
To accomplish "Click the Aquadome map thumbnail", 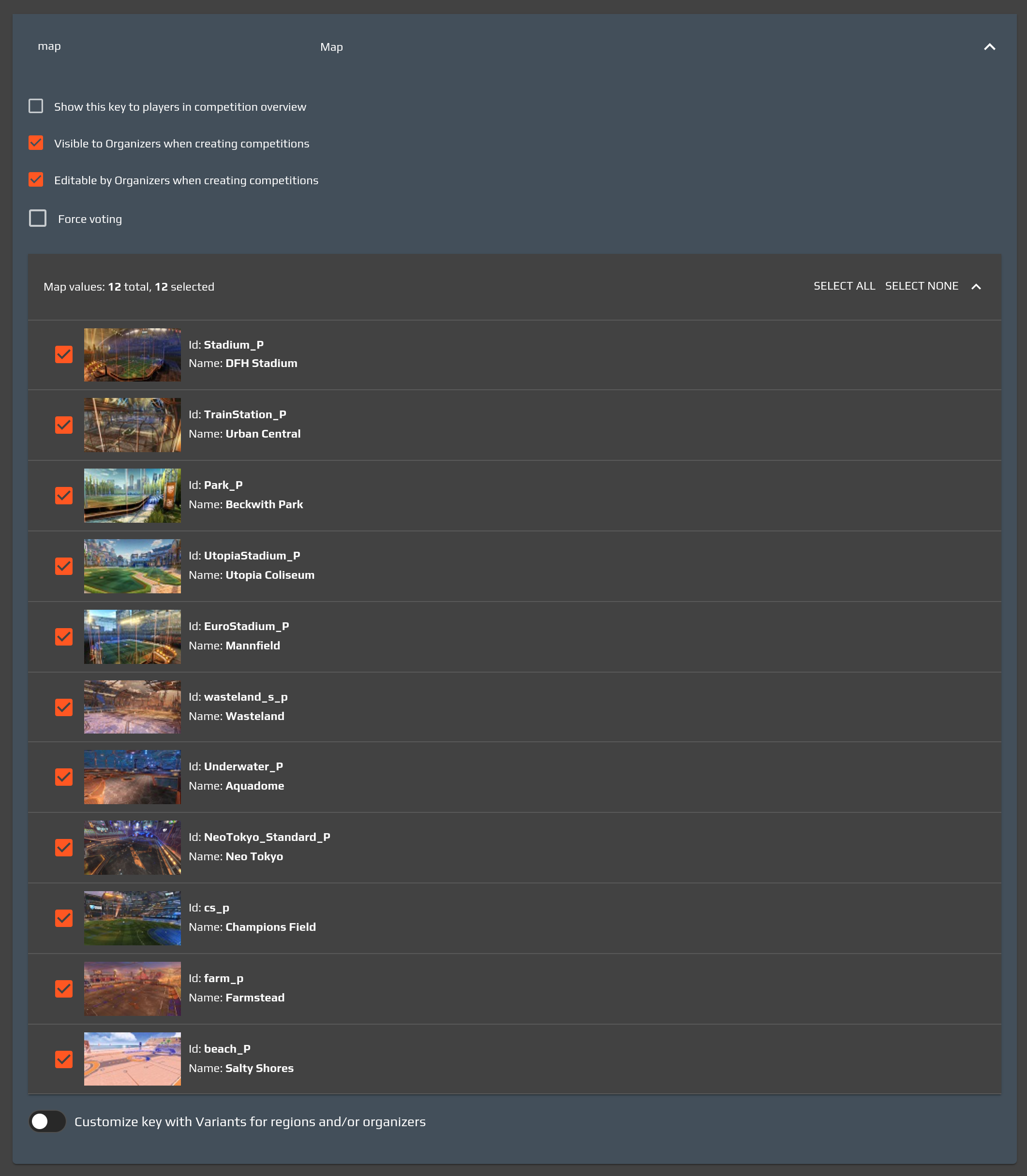I will click(132, 777).
